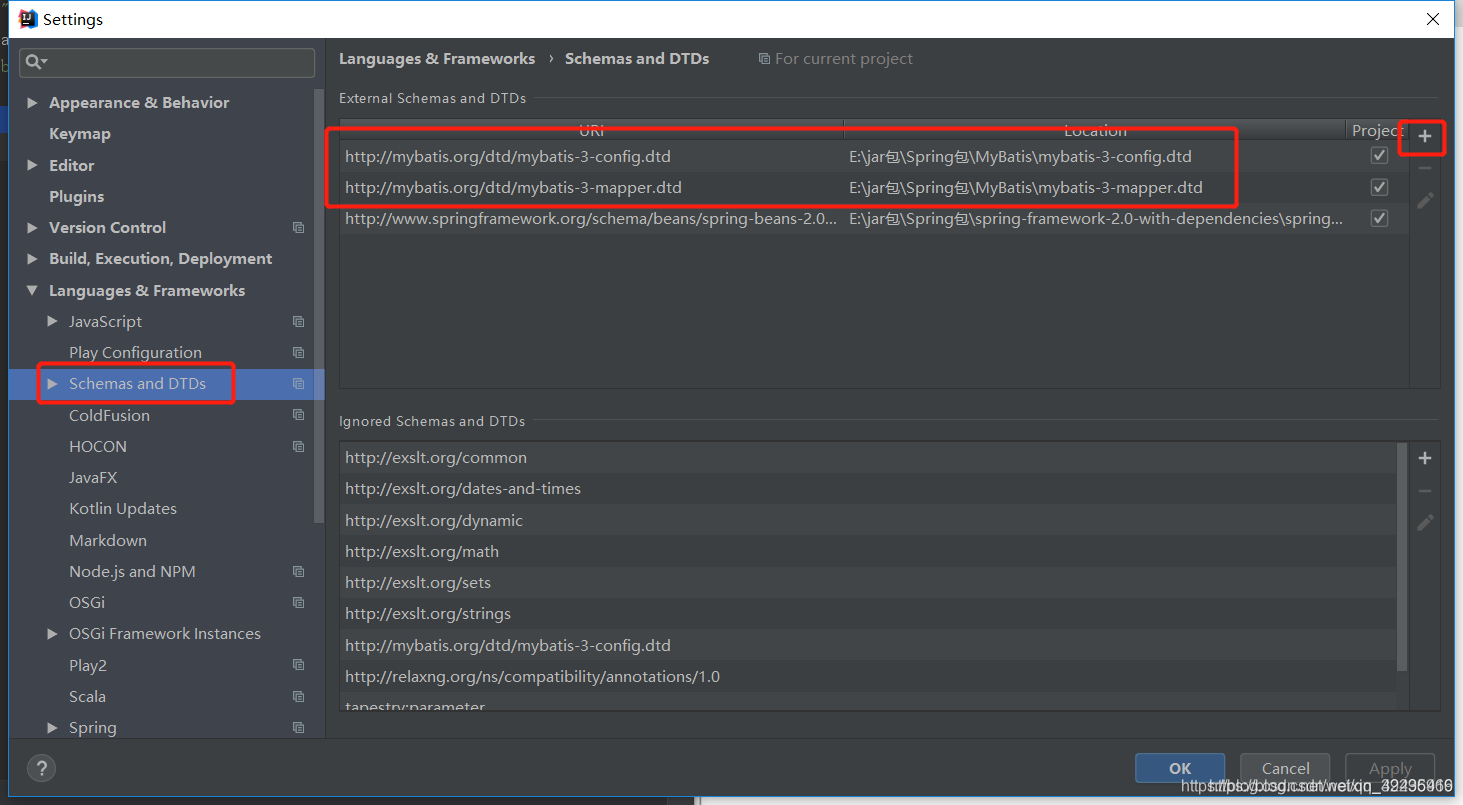Select Kotlin Updates settings item
The width and height of the screenshot is (1463, 805).
click(123, 509)
